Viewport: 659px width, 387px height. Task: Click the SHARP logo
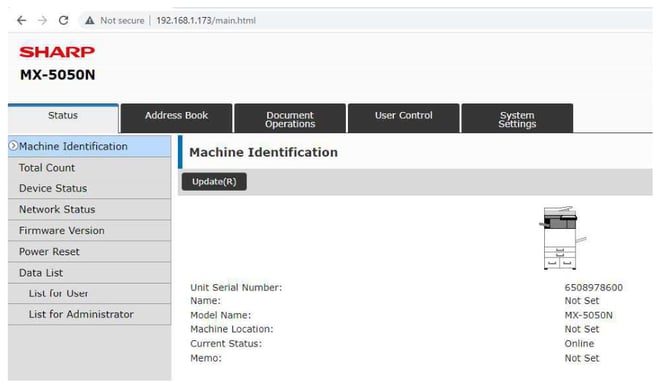(57, 52)
